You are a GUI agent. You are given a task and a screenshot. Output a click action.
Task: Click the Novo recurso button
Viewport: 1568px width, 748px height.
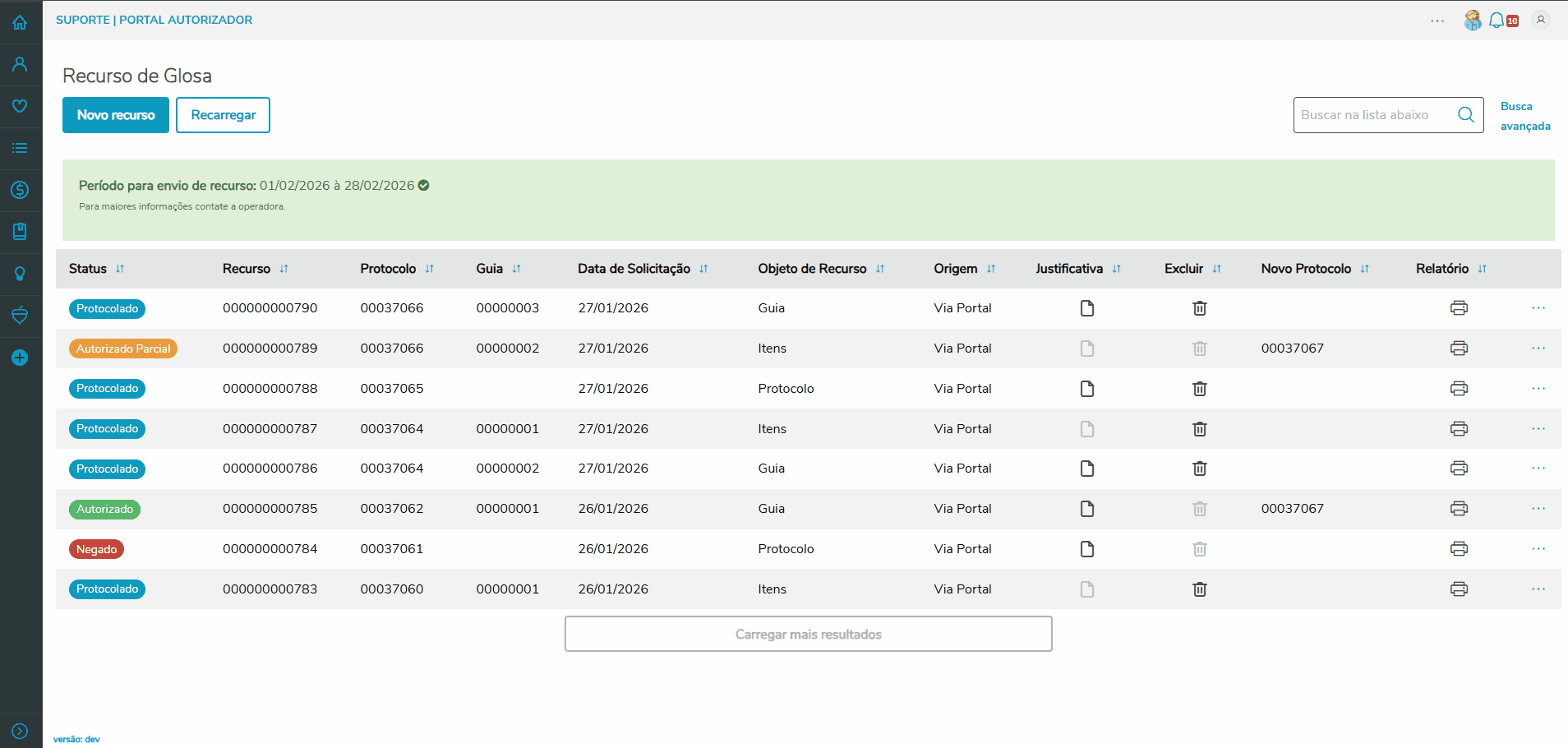pos(116,115)
